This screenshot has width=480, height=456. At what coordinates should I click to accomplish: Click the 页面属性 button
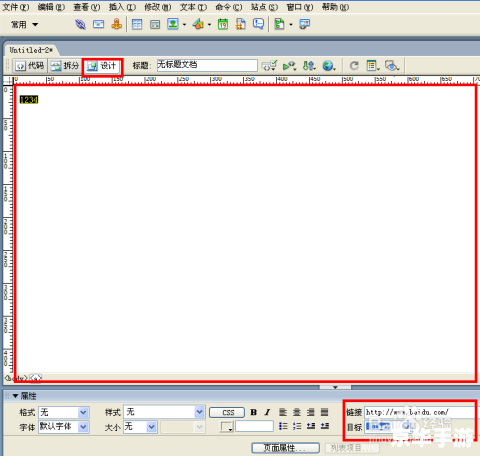pos(285,448)
